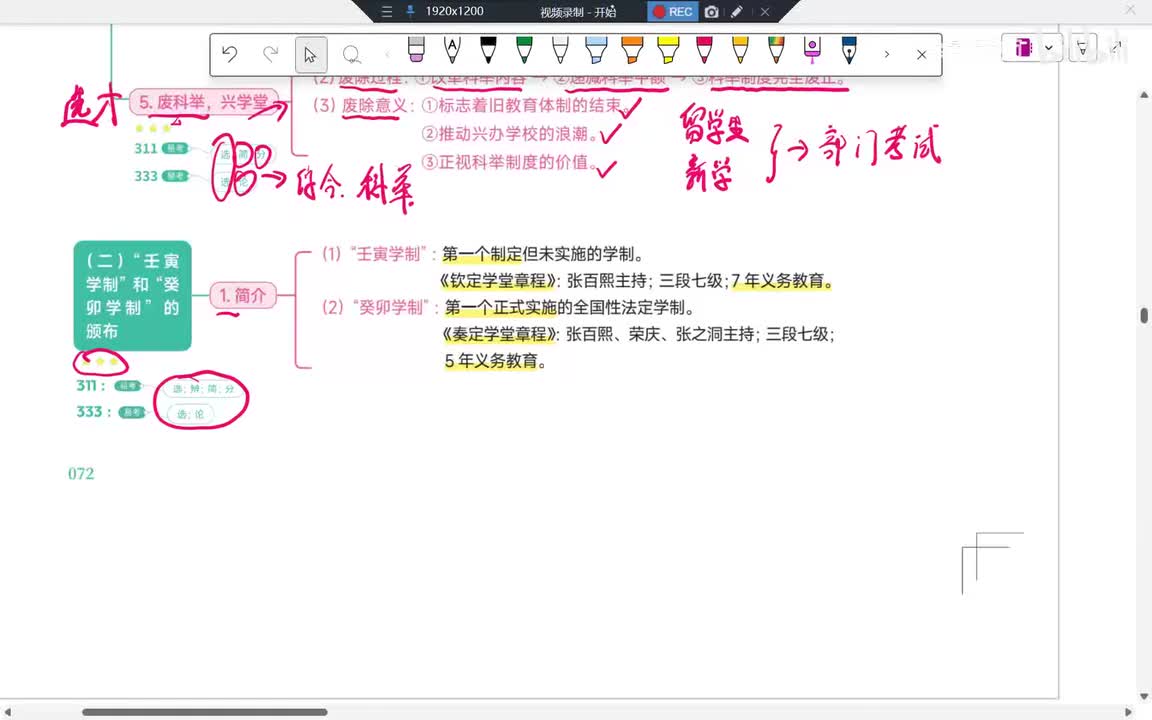Open the recorder pencil draw tool
Screen dimensions: 1152x720
click(737, 12)
